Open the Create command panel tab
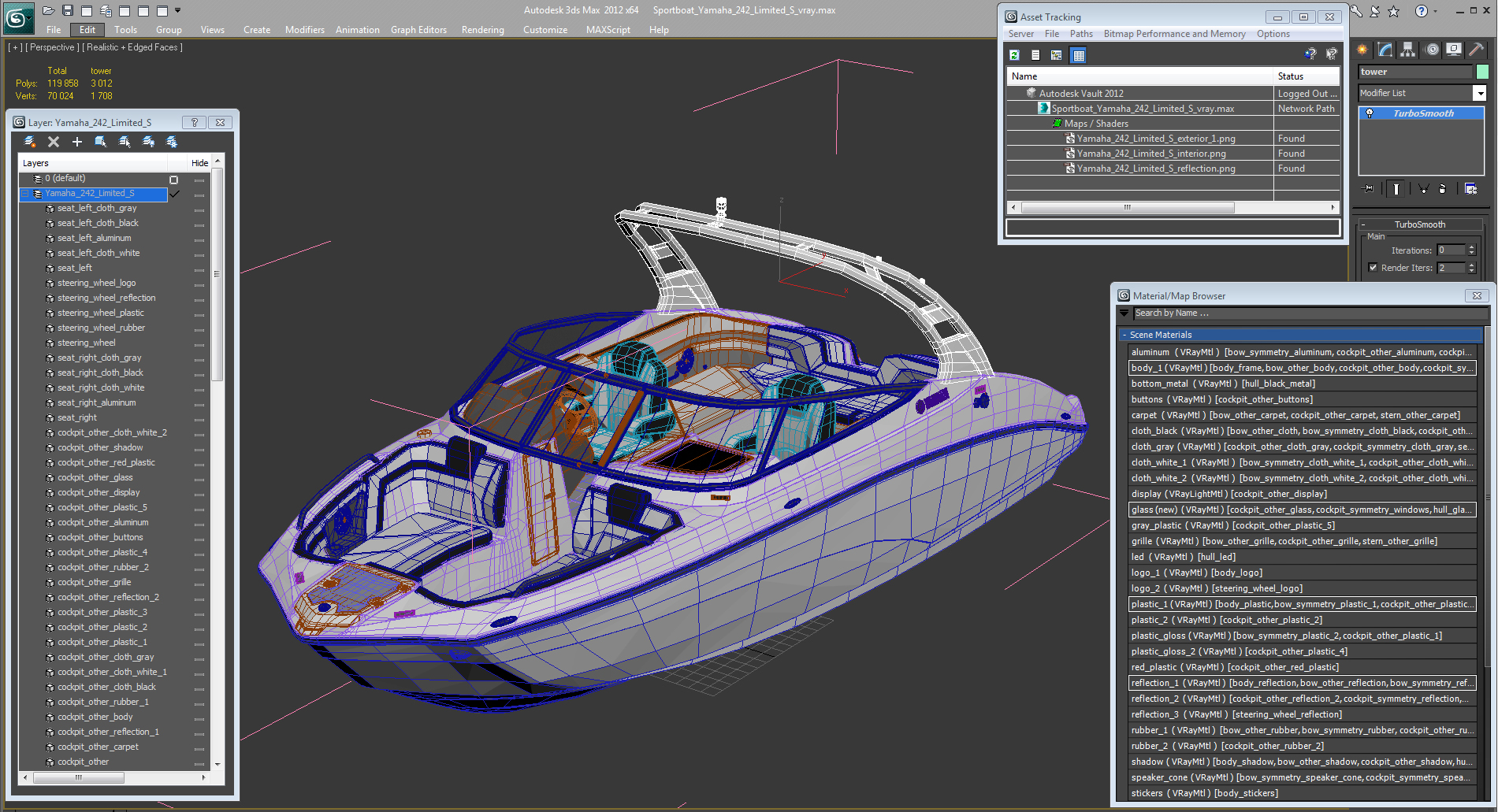Image resolution: width=1498 pixels, height=812 pixels. 1362,50
